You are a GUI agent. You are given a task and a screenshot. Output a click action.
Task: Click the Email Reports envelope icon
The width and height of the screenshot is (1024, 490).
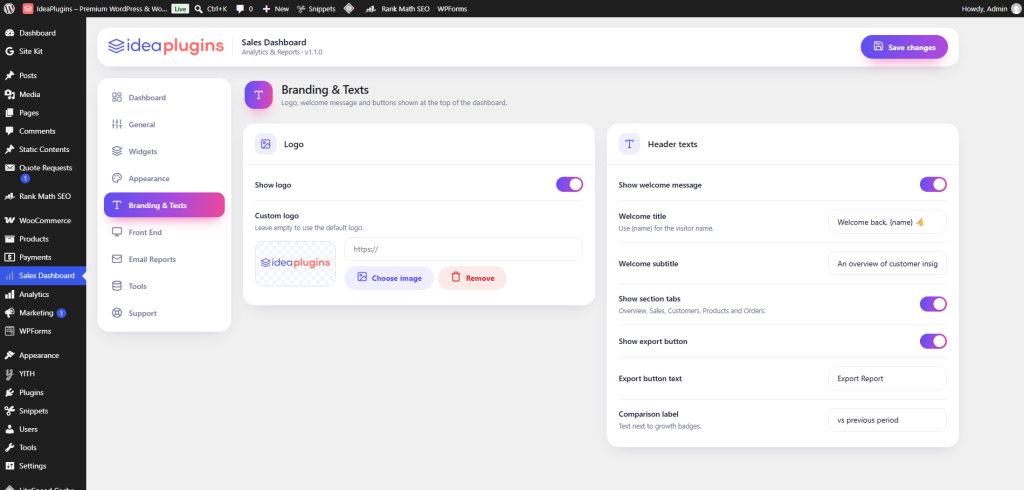pyautogui.click(x=117, y=259)
